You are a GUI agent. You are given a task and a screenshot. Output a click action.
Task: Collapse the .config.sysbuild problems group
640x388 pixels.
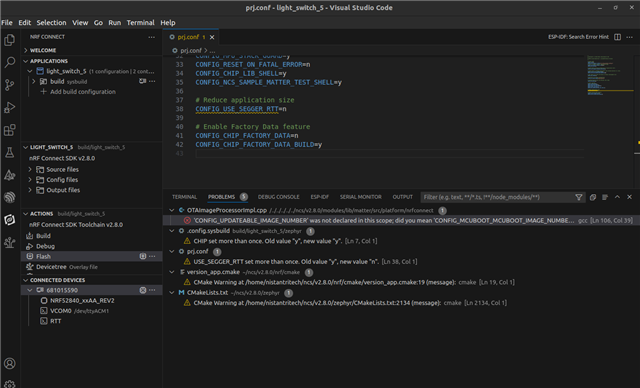coord(172,231)
